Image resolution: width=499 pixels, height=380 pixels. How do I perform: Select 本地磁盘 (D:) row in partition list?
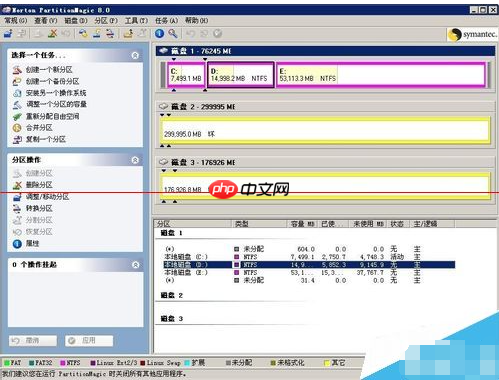click(x=308, y=265)
